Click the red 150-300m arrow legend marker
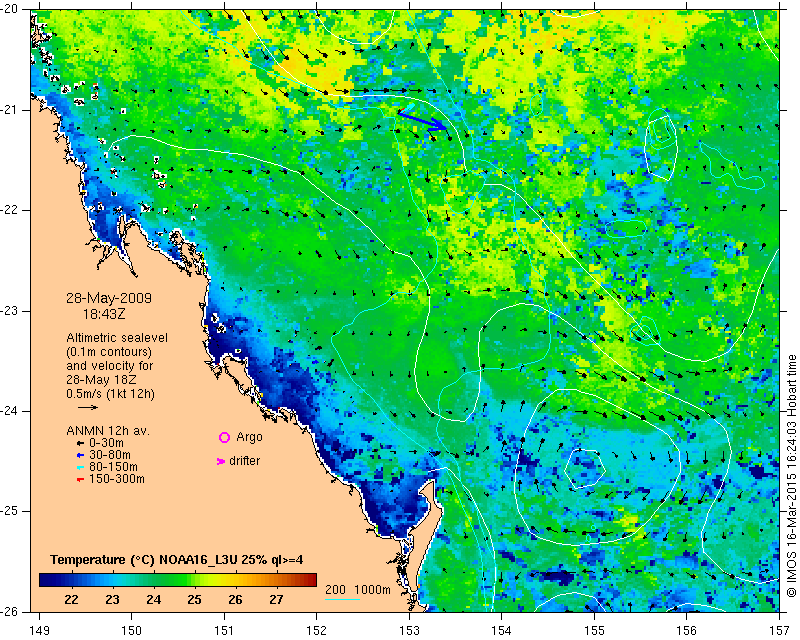Viewport: 800px width, 640px height. click(80, 480)
